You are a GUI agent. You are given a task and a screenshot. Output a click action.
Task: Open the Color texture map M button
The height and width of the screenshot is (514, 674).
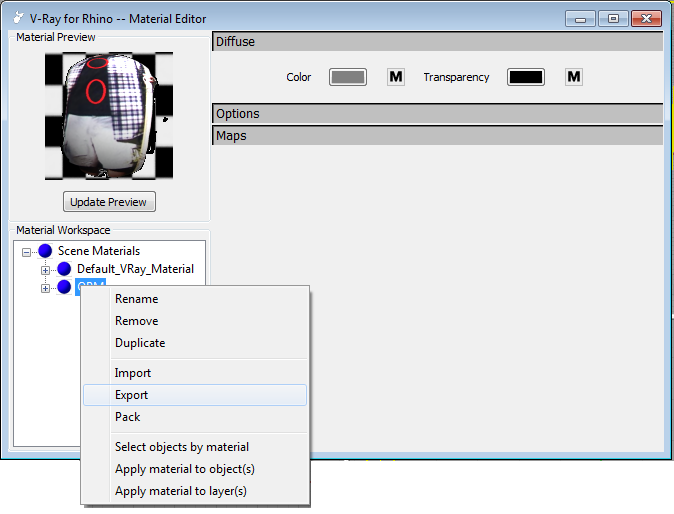click(396, 77)
